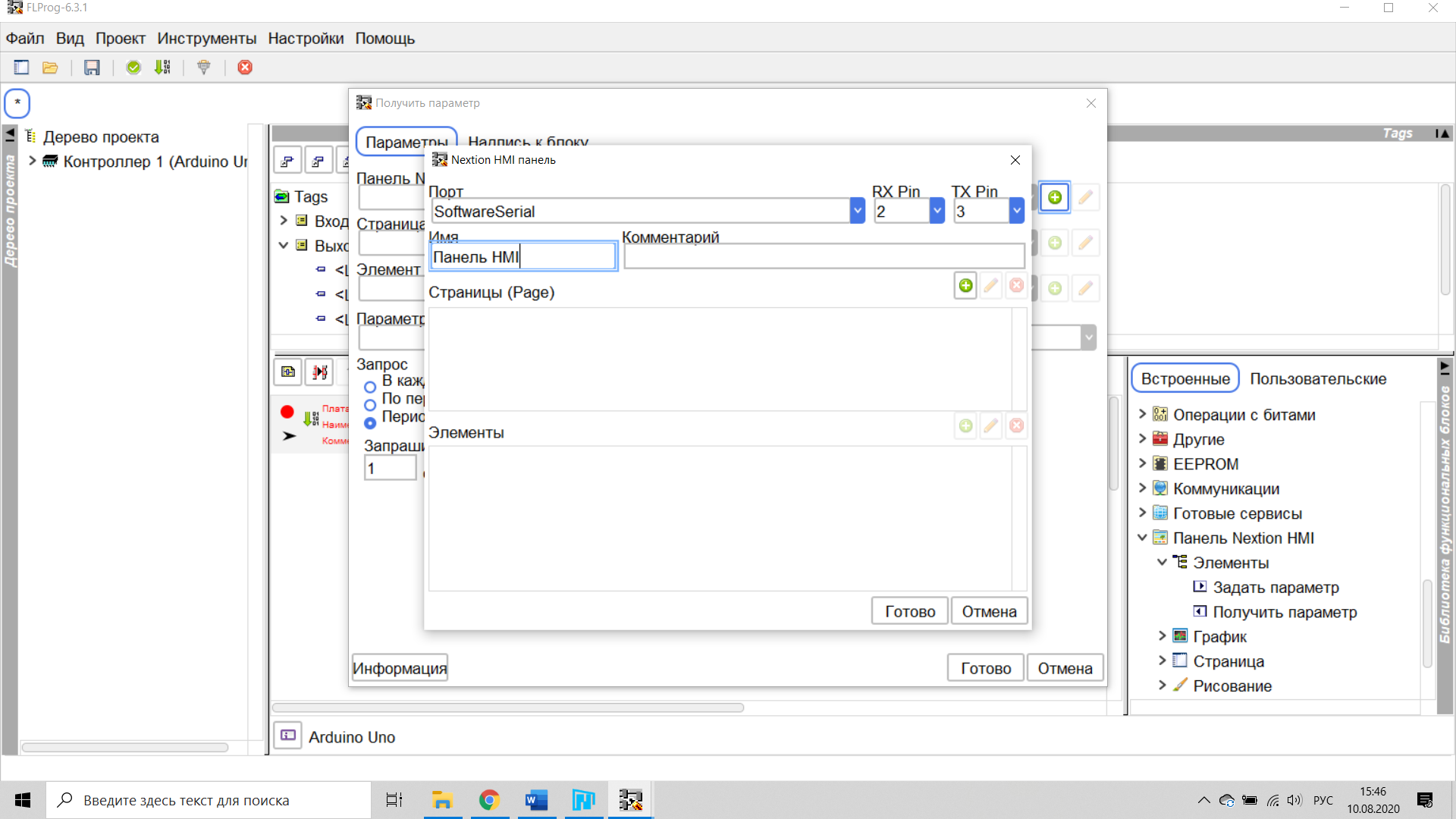Select the third Запрос radio button
Screen dimensions: 1456x819
tap(370, 423)
